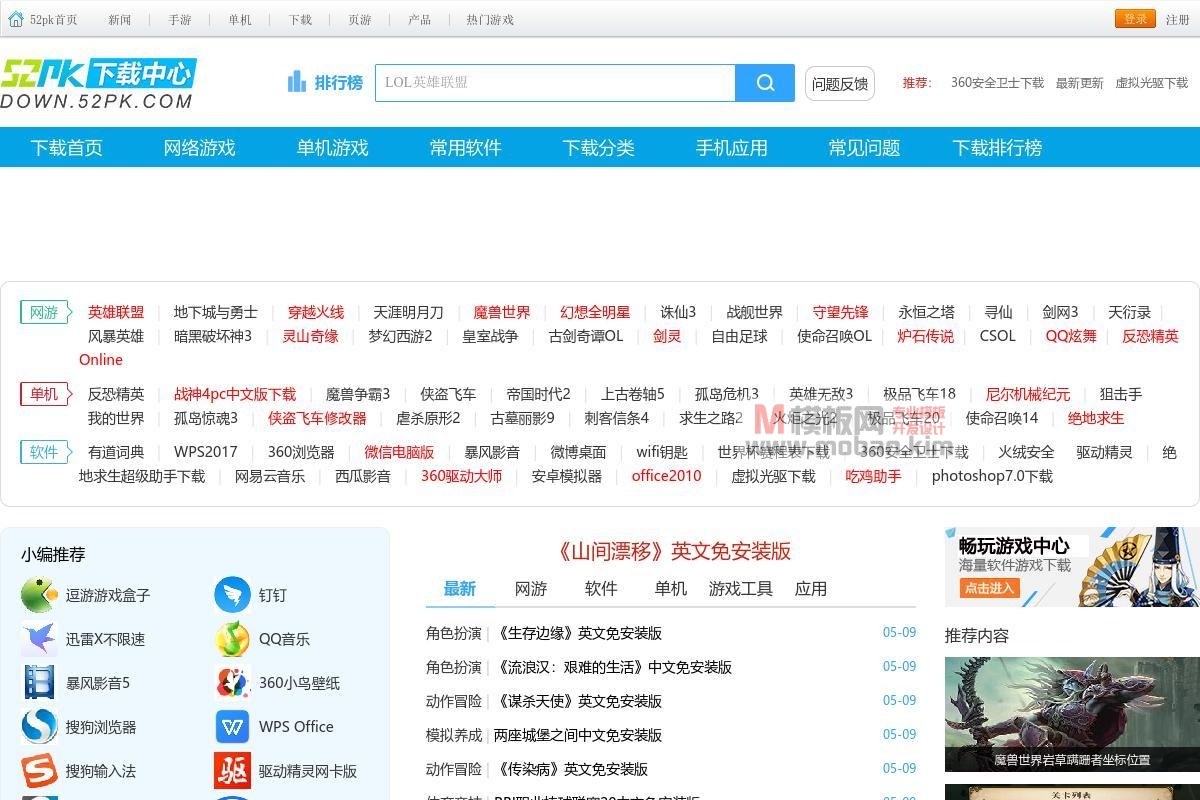Open the 排行榜 bar chart icon
1200x800 pixels.
click(296, 82)
